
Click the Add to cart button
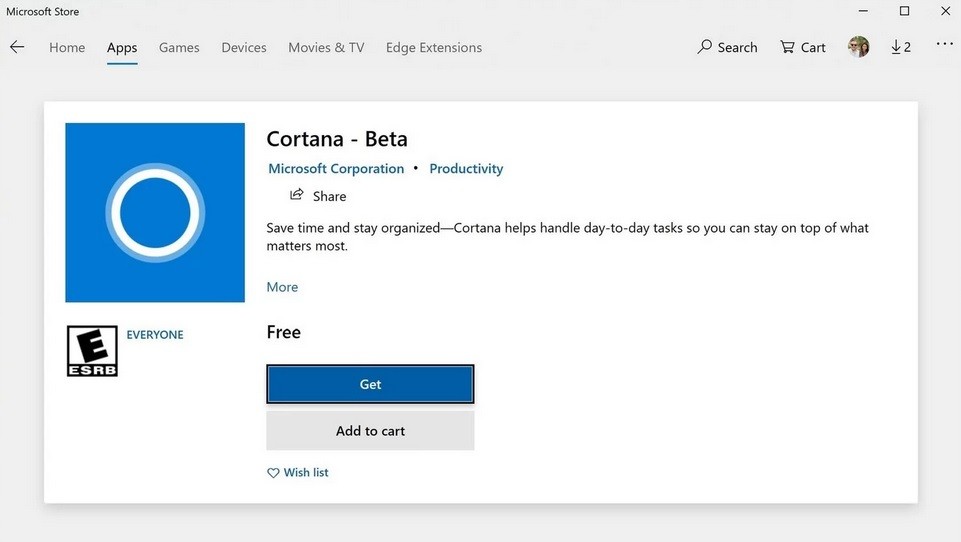tap(370, 431)
